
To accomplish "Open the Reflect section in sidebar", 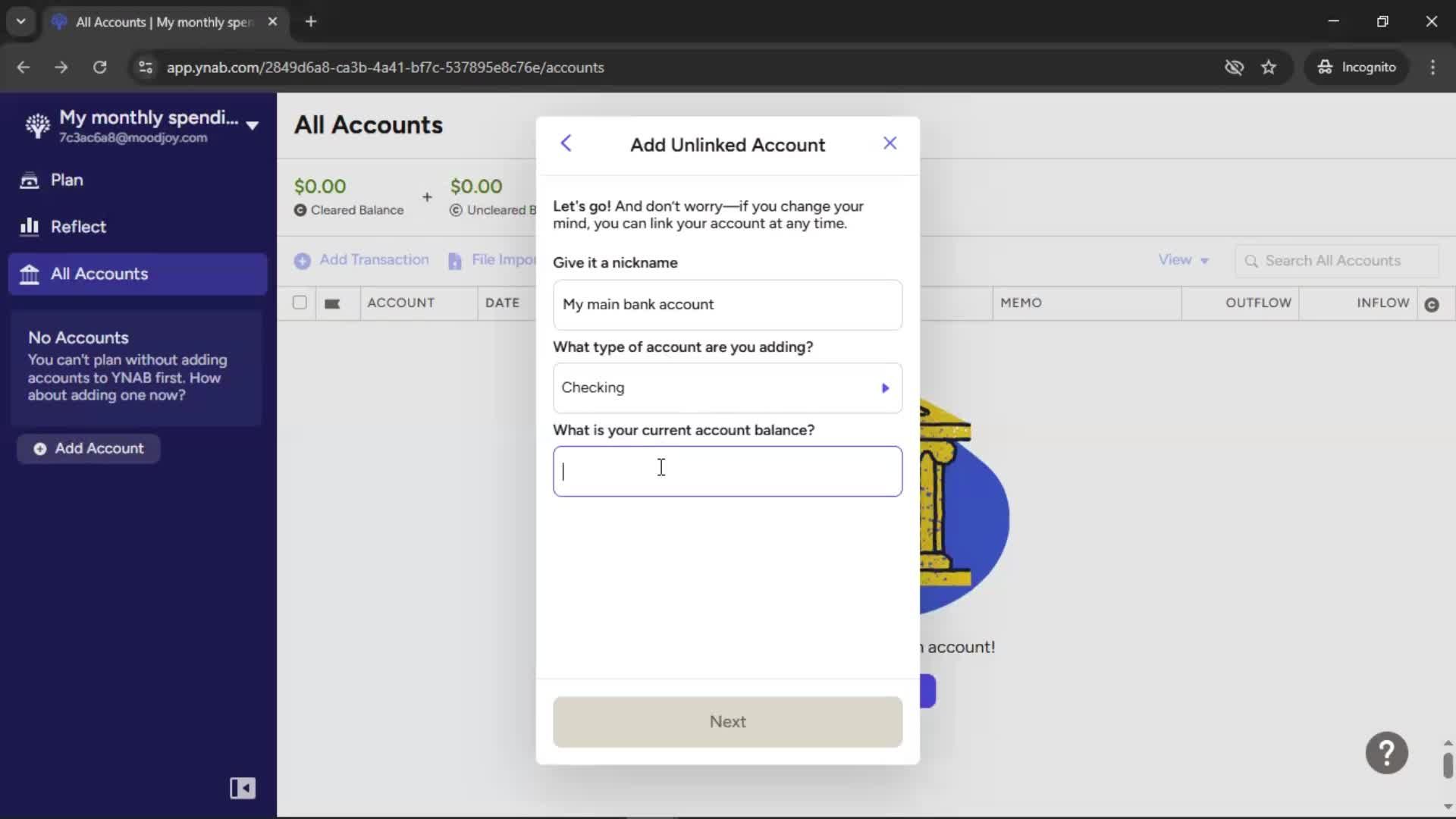I will (x=137, y=227).
